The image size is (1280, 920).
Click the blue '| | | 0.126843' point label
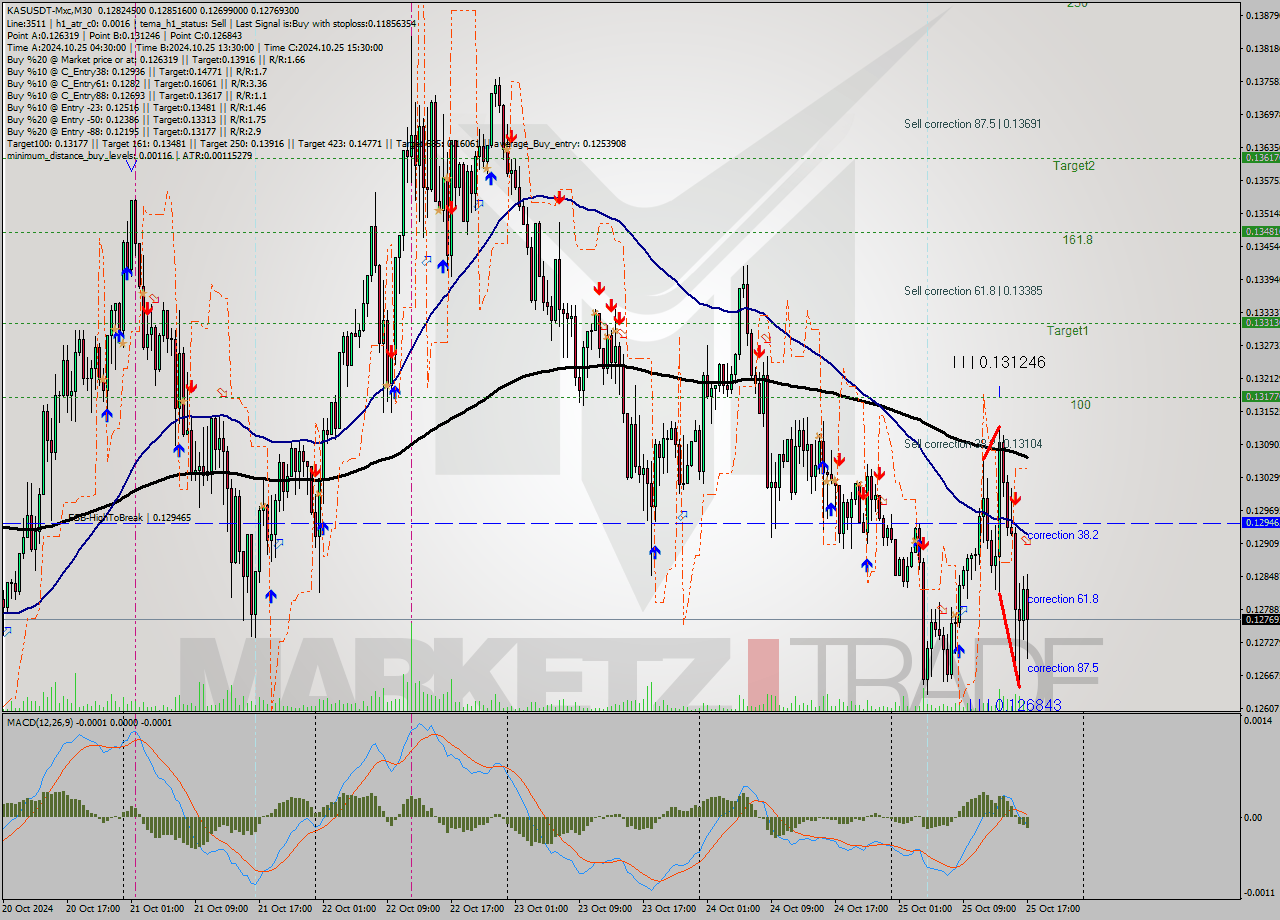(1014, 705)
